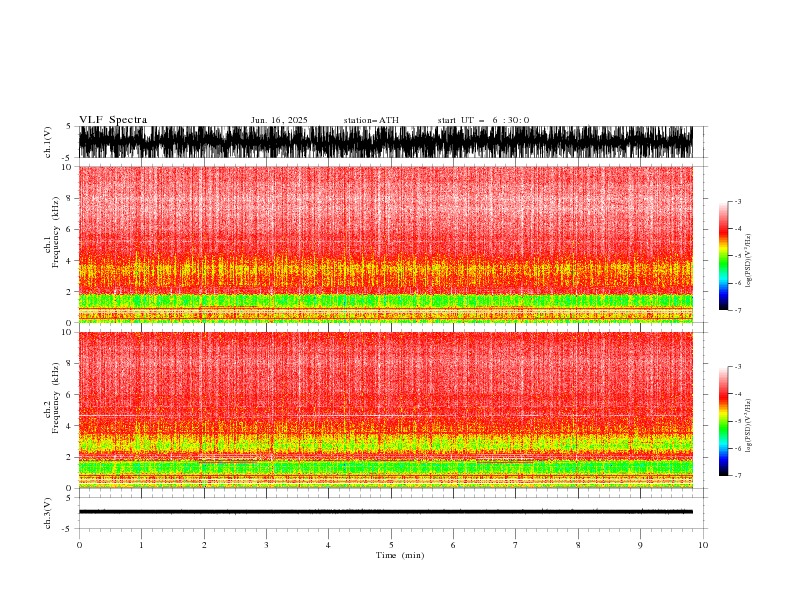The height and width of the screenshot is (612, 792).
Task: Click the ch.1 spectrogram color bar
Action: [x=723, y=256]
